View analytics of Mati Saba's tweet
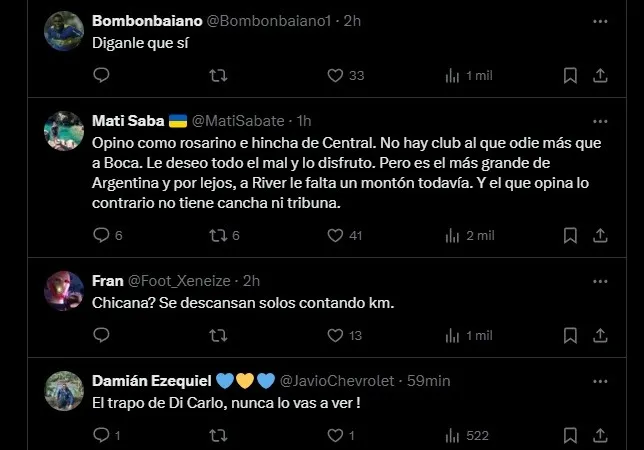The height and width of the screenshot is (450, 644). tap(452, 235)
